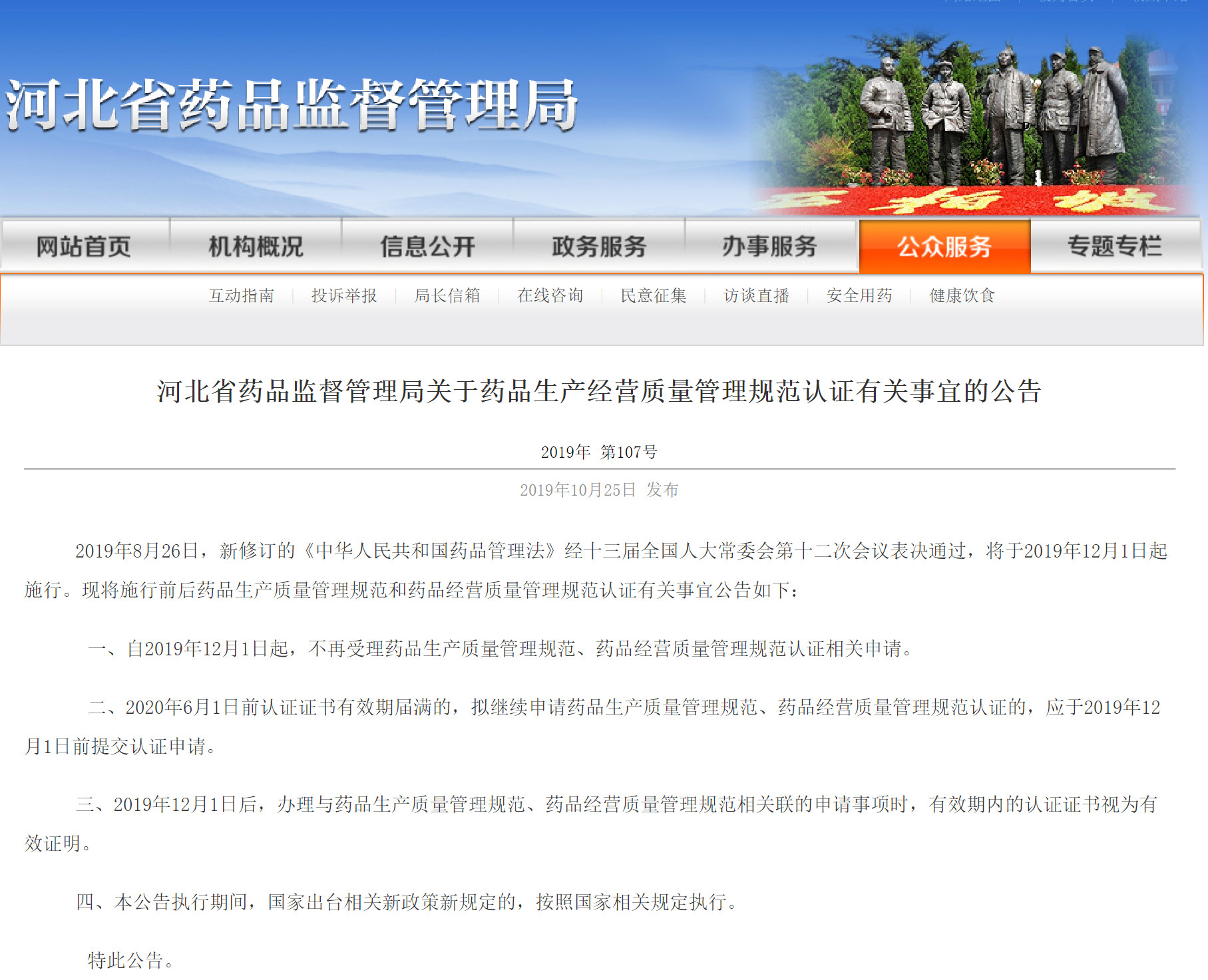Go to the 机构概况 section
1208x980 pixels.
256,247
